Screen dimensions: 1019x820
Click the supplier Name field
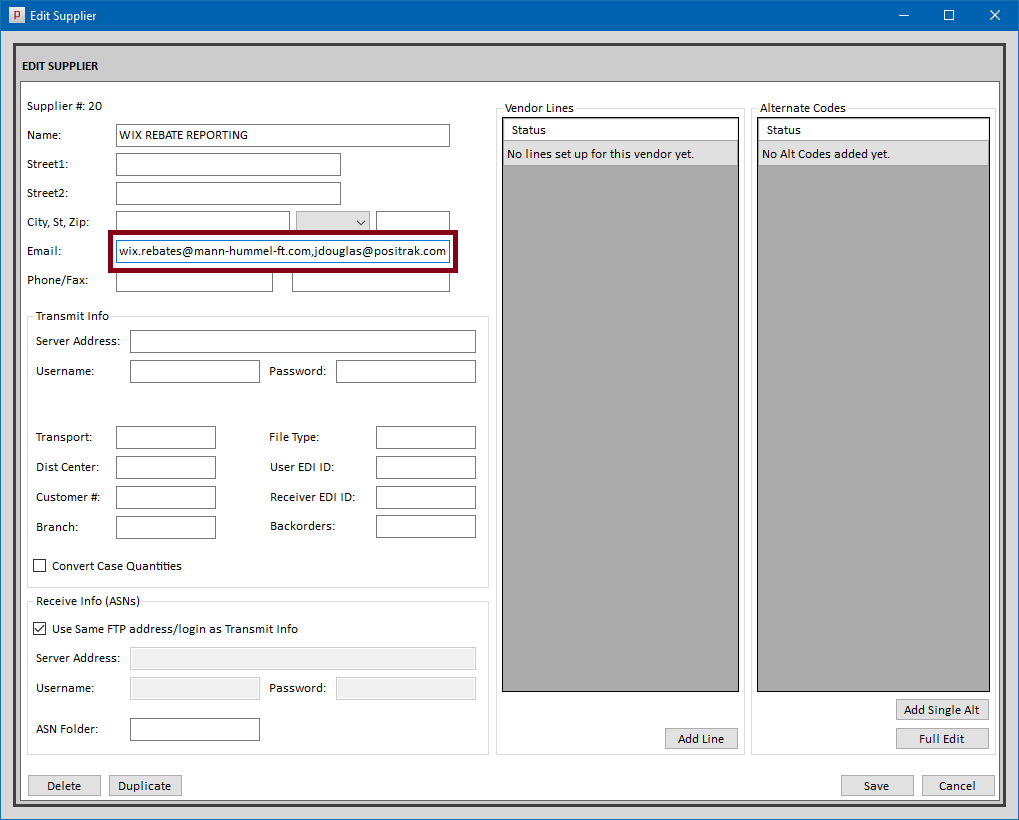click(x=283, y=135)
